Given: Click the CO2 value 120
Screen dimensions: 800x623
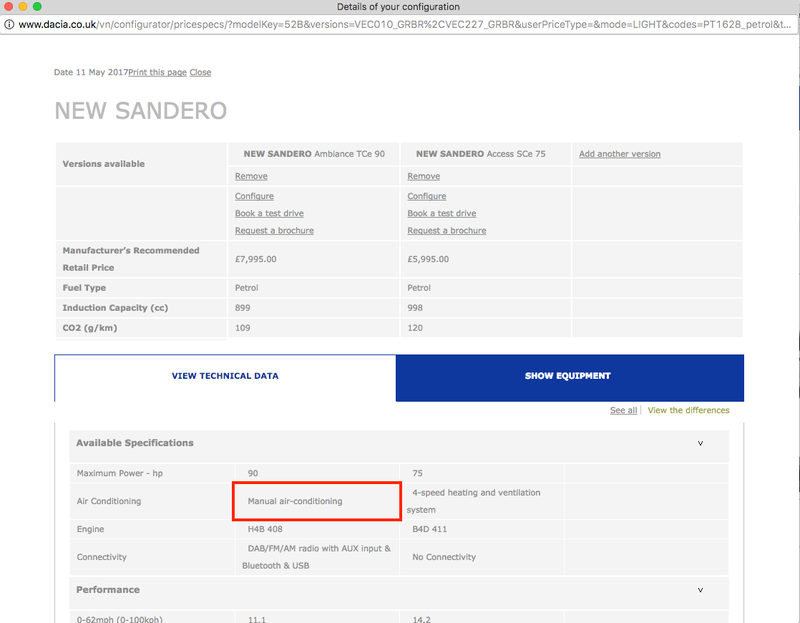Looking at the screenshot, I should tap(415, 328).
